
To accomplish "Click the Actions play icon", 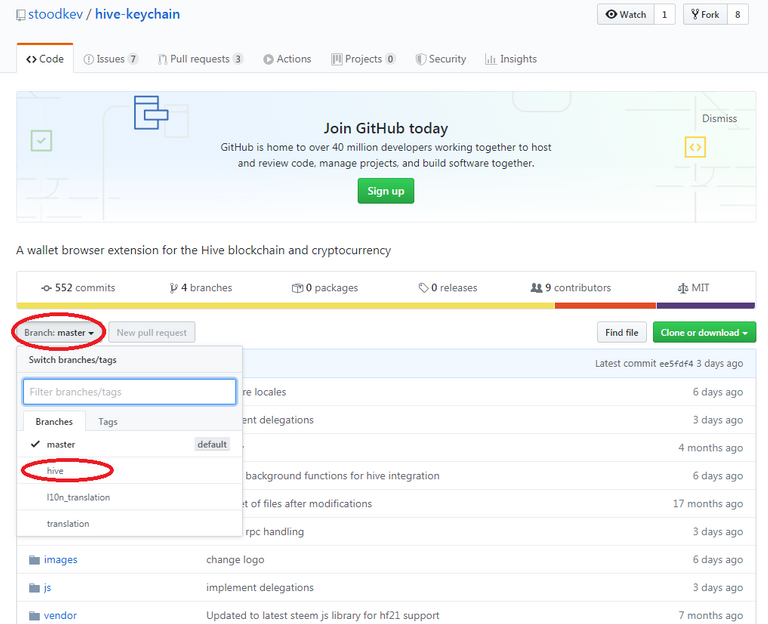I will pyautogui.click(x=268, y=59).
